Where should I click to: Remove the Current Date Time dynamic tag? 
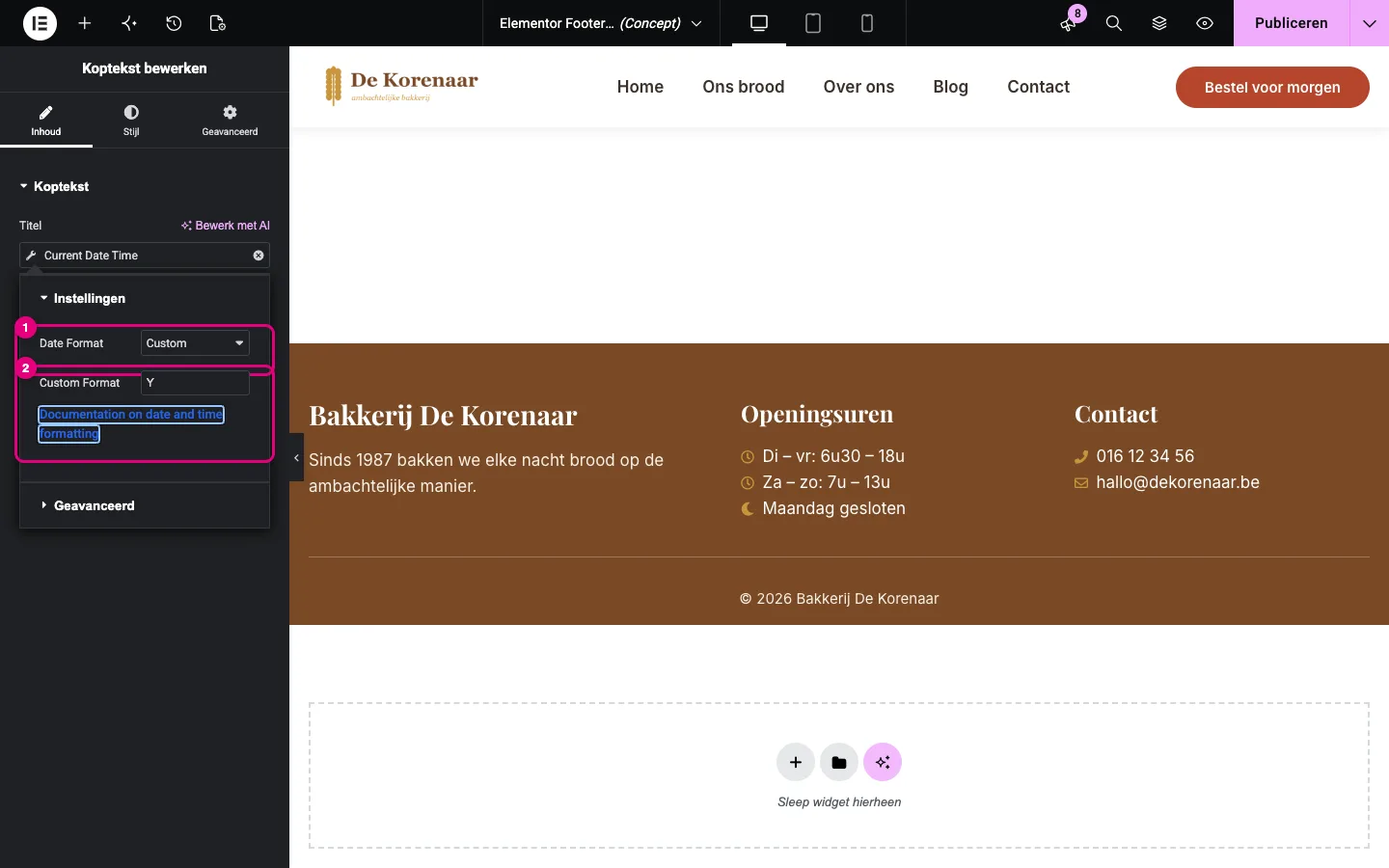coord(259,256)
